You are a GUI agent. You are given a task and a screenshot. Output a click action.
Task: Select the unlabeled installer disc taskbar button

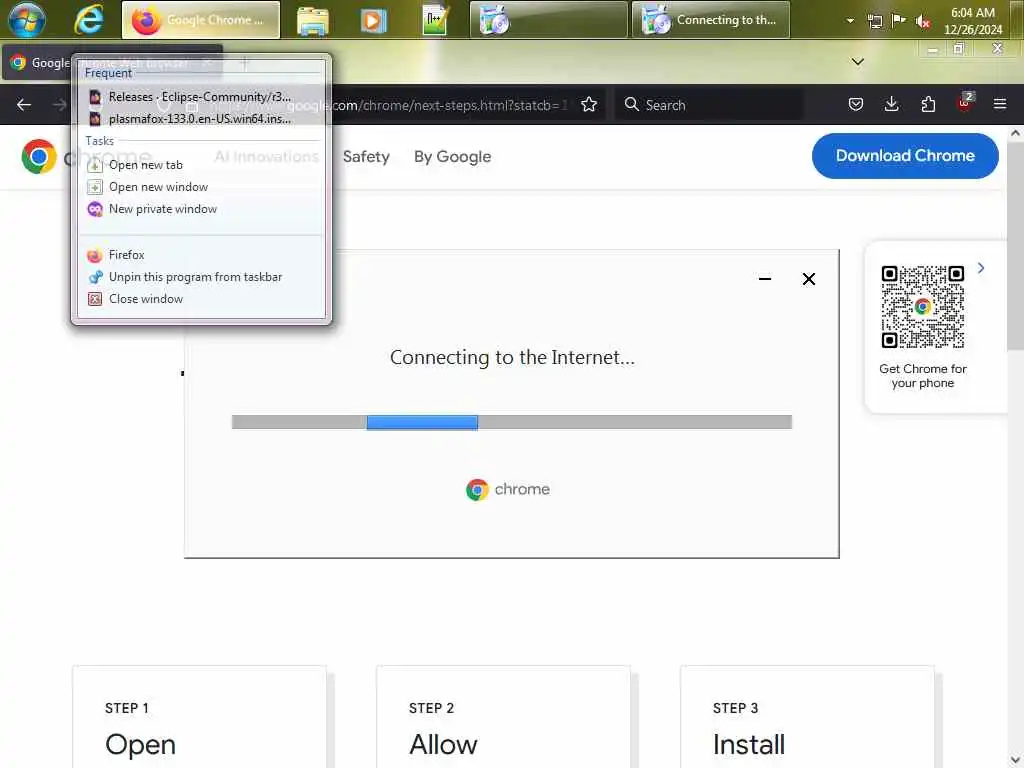548,20
